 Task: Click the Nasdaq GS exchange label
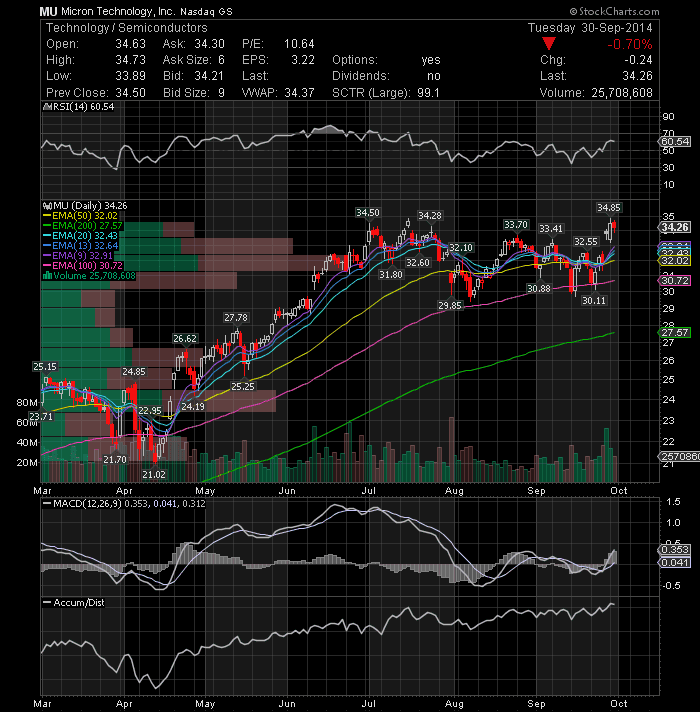pyautogui.click(x=206, y=12)
